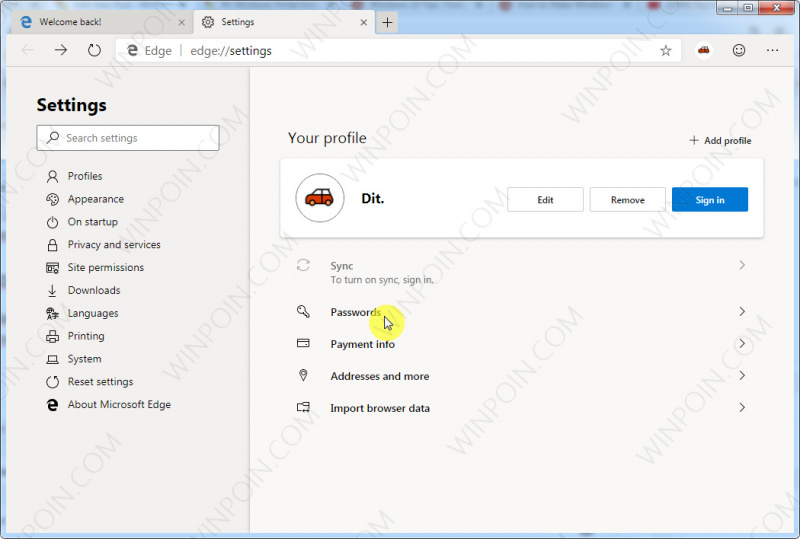800x539 pixels.
Task: Click the Edit profile button
Action: tap(545, 200)
